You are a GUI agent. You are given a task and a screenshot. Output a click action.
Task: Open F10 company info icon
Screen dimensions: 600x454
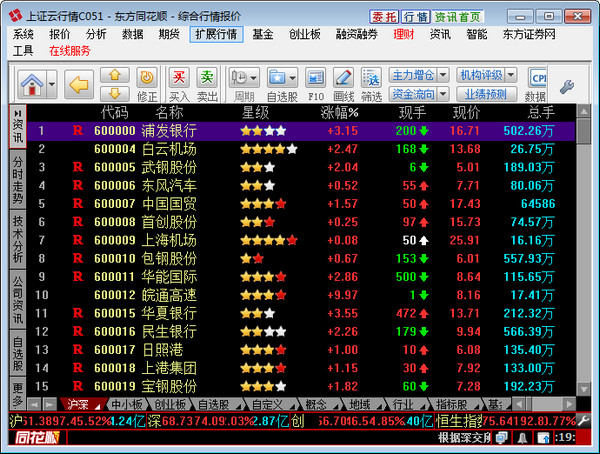315,78
